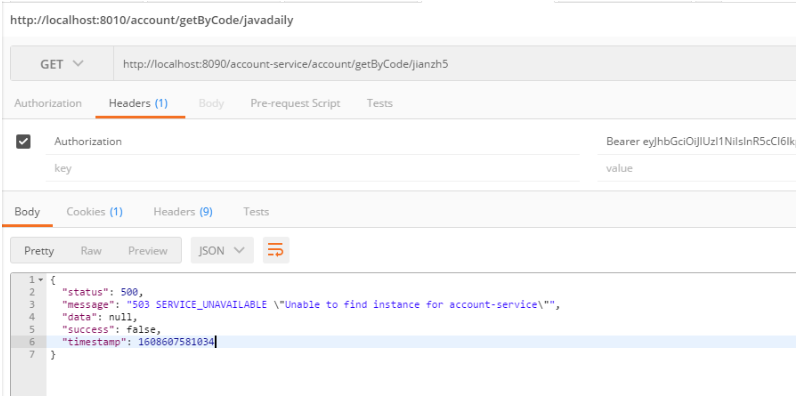Click the empty header value field
This screenshot has height=396, width=800.
coord(696,168)
